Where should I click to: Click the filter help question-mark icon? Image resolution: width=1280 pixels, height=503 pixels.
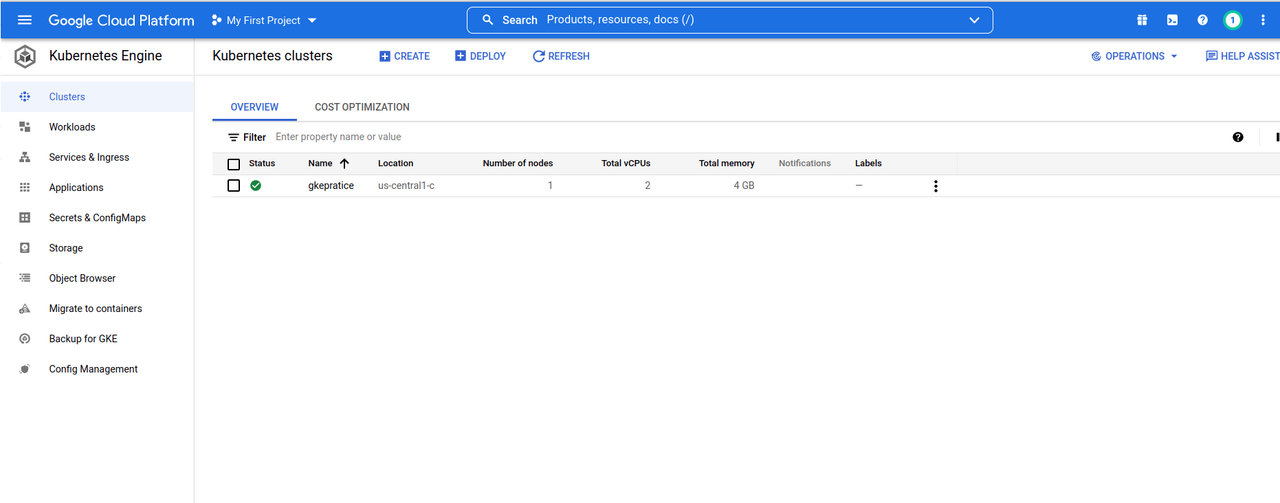coord(1238,137)
